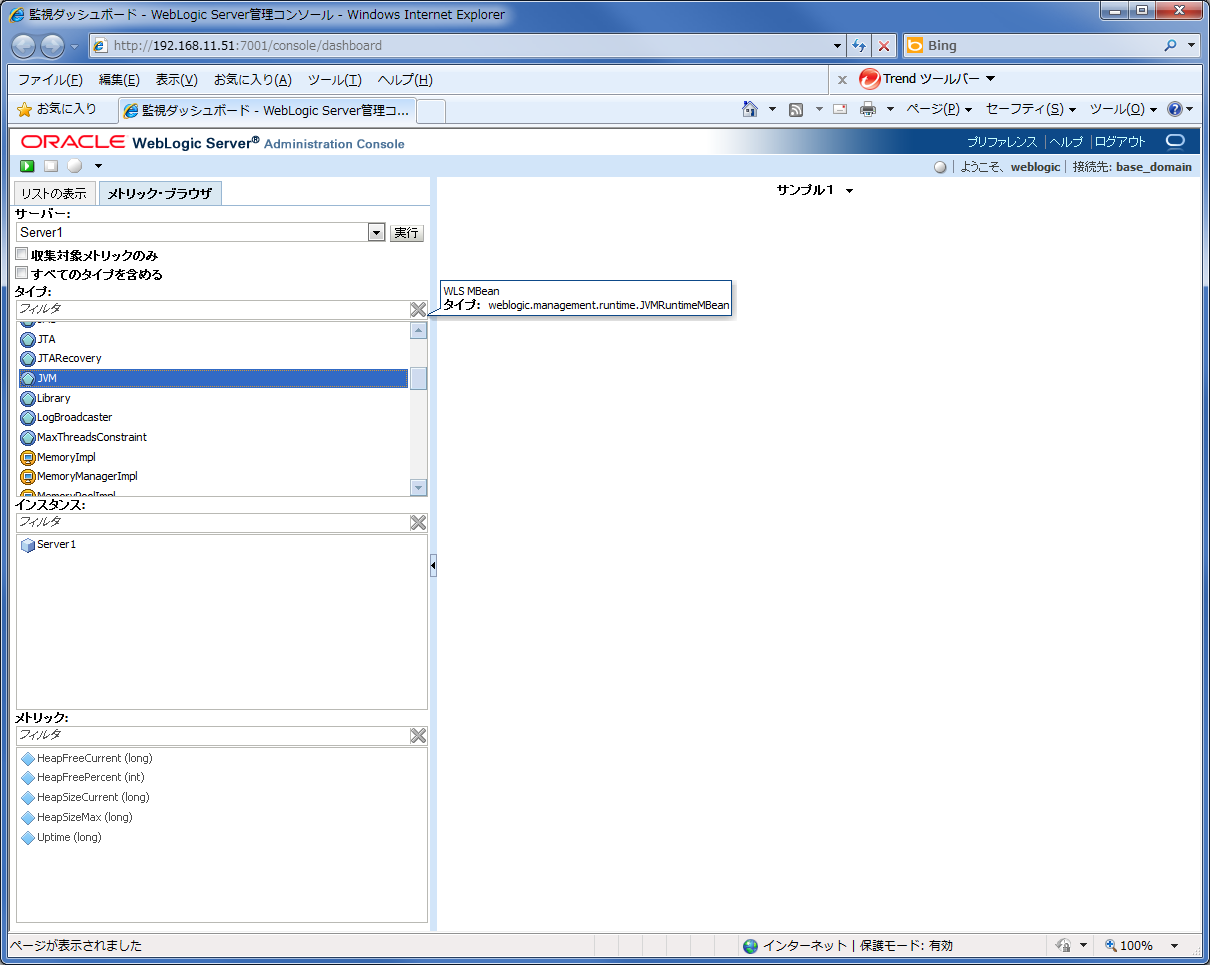Clear the Instance filter with X icon
This screenshot has height=965, width=1210.
pos(418,523)
